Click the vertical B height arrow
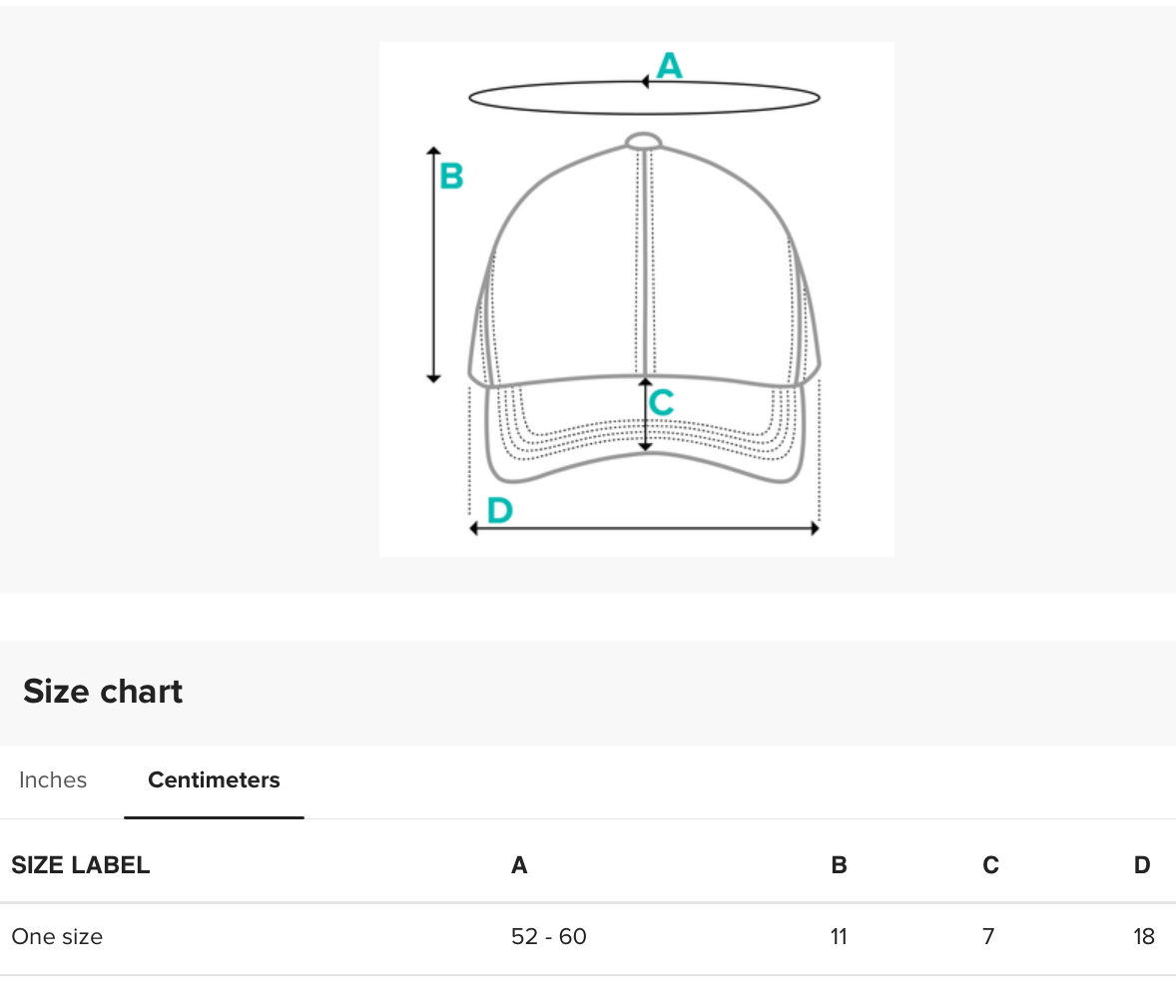This screenshot has width=1176, height=1008. pyautogui.click(x=433, y=264)
